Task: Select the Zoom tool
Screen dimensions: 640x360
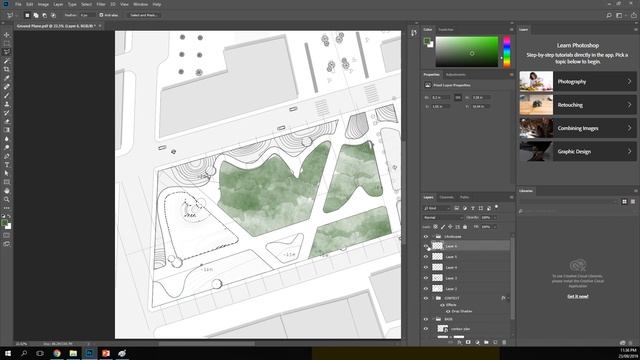Action: (7, 199)
